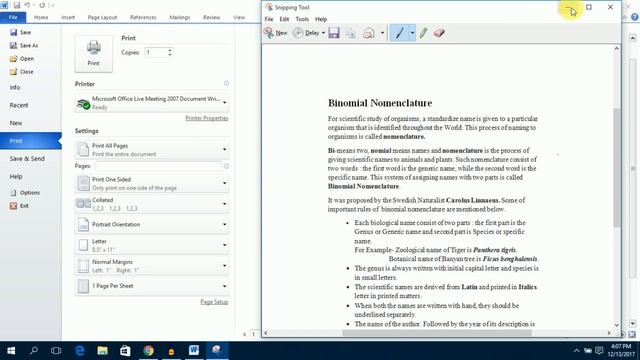Increase the Copies stepper value

tap(170, 50)
